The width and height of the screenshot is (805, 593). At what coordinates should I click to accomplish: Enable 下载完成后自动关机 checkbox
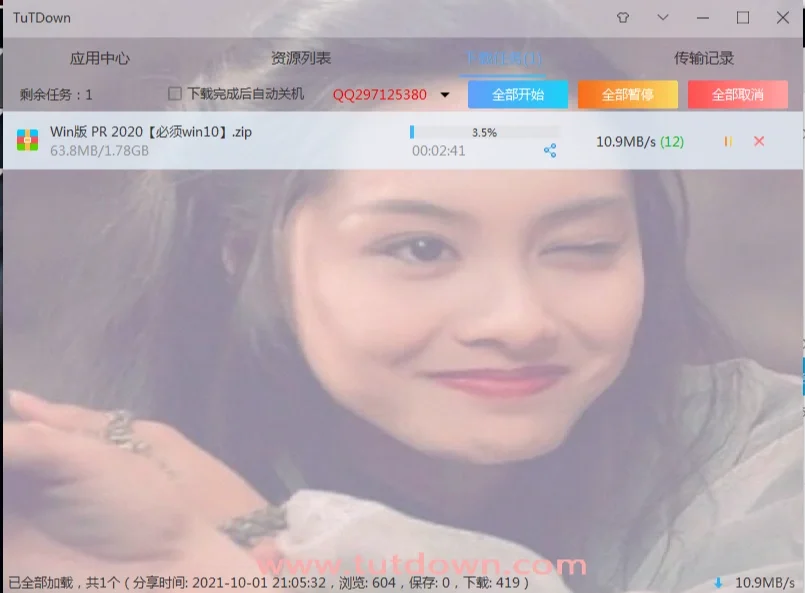[175, 93]
